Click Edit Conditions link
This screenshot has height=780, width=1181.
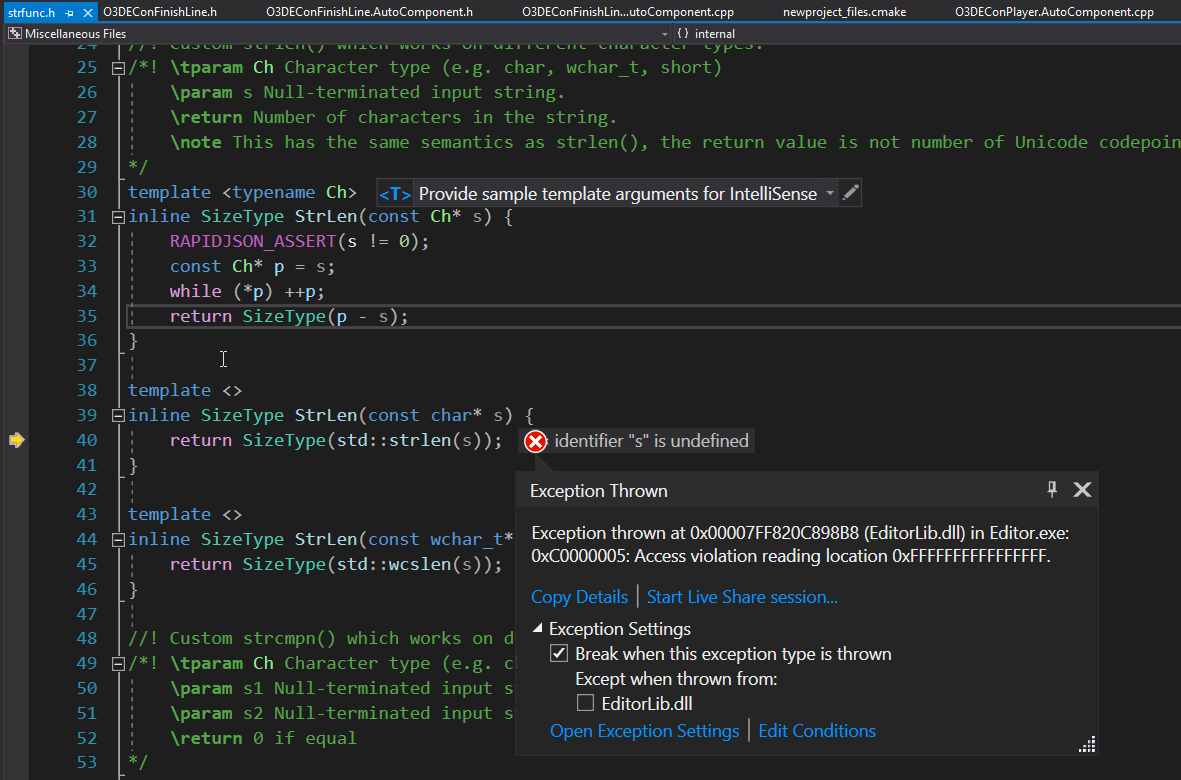(x=817, y=731)
